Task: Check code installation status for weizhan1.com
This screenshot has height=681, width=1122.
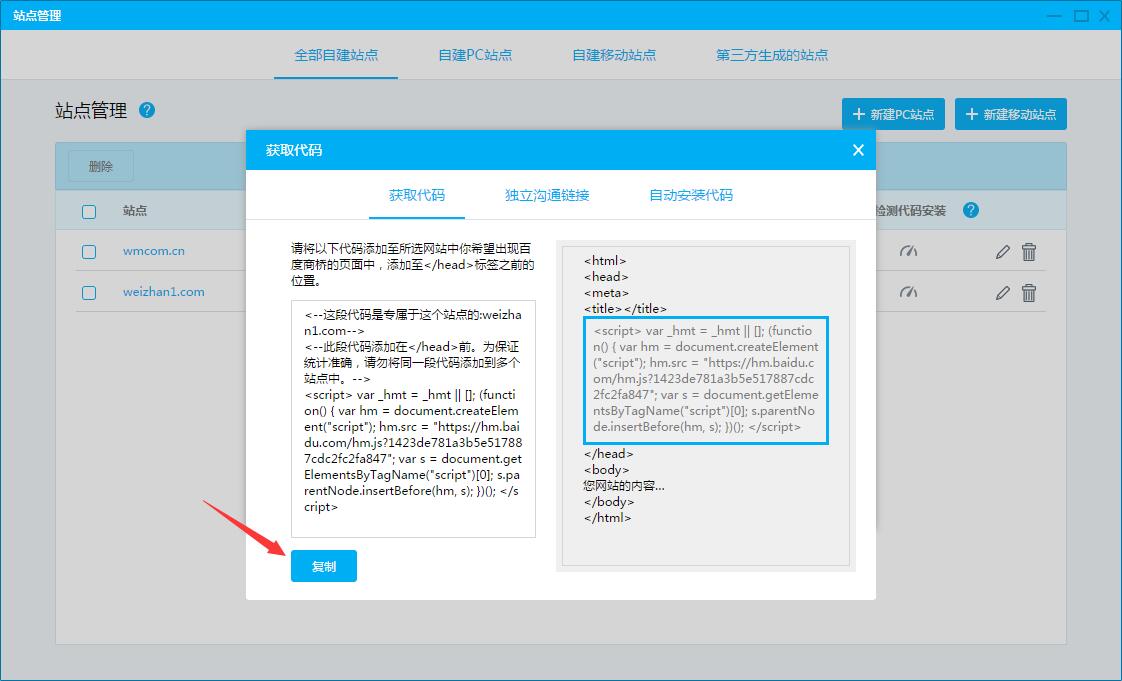Action: point(908,293)
